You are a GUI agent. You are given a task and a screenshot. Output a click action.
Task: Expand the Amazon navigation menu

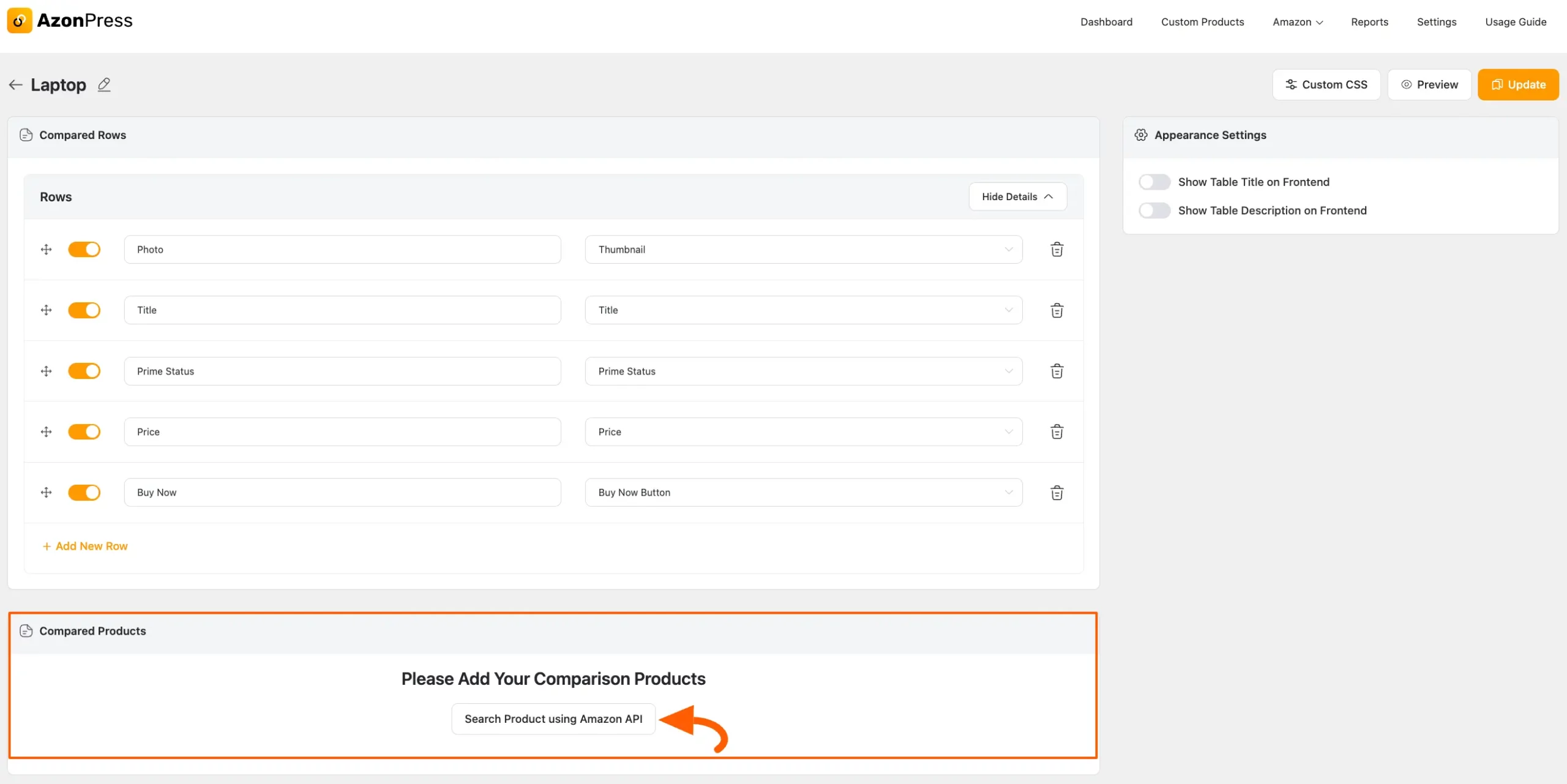1297,21
